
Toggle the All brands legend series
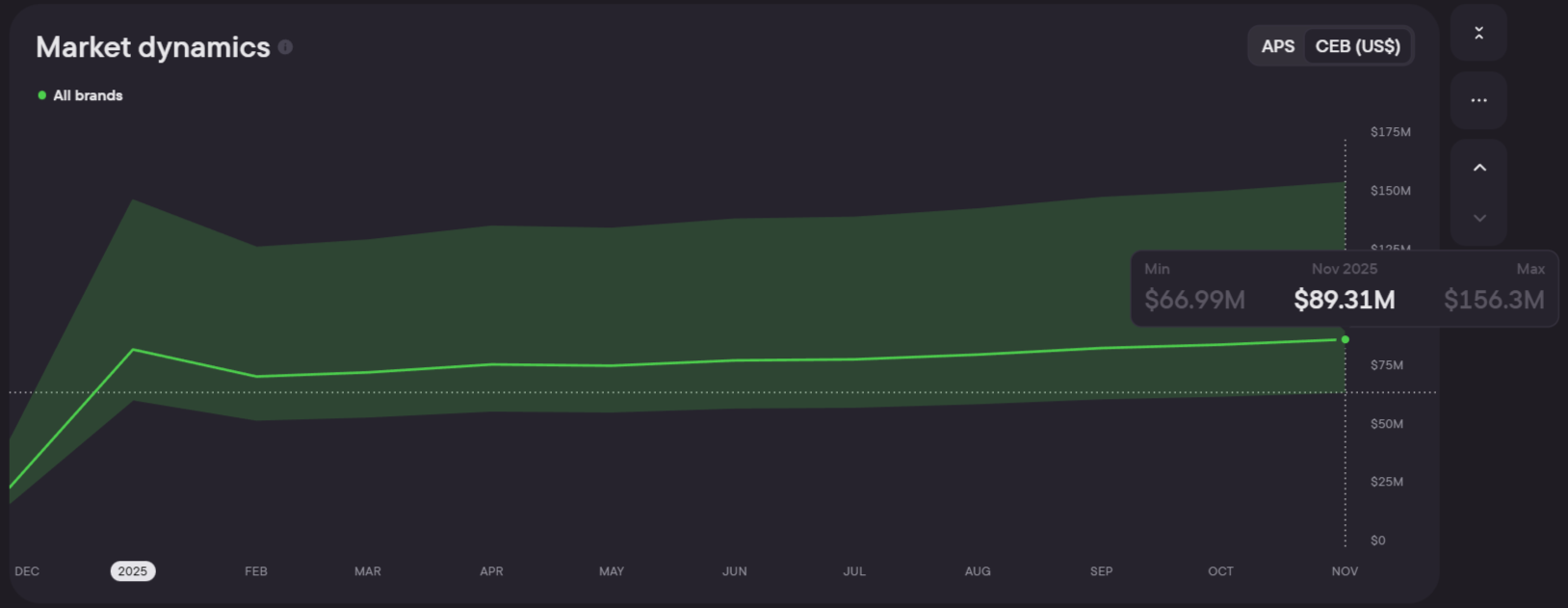coord(88,95)
